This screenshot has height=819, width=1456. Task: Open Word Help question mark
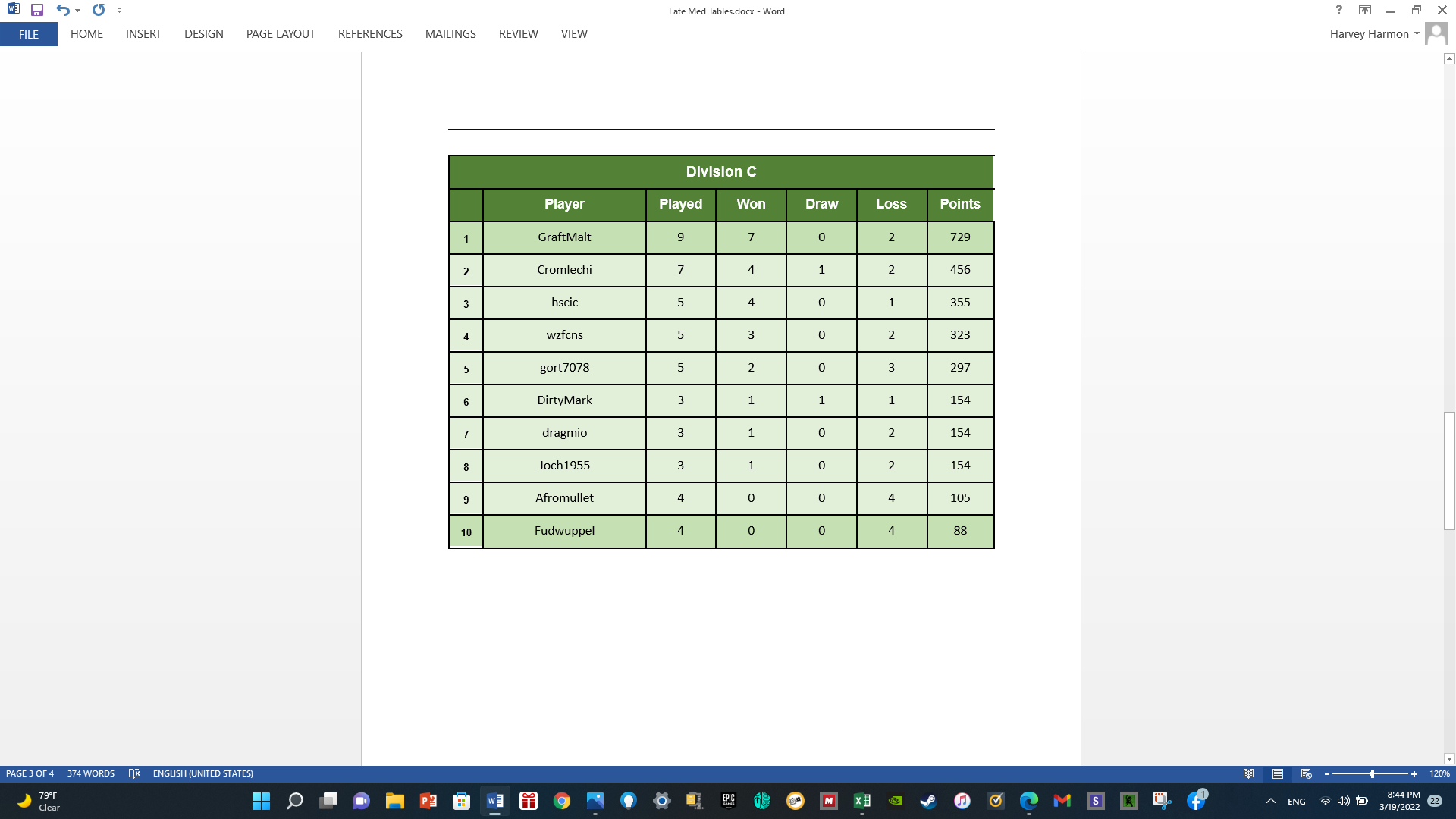tap(1338, 11)
